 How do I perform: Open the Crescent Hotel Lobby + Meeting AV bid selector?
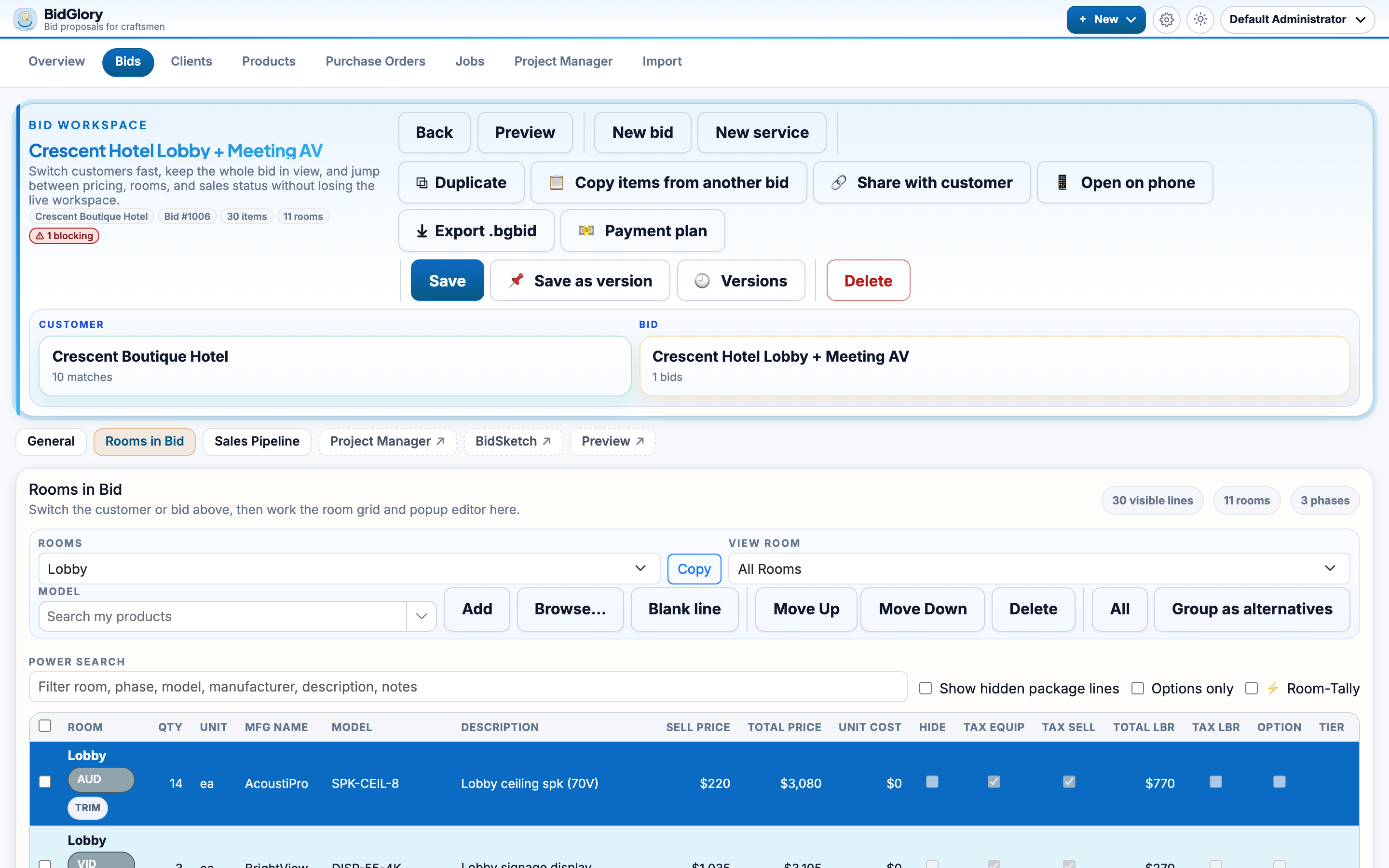994,366
